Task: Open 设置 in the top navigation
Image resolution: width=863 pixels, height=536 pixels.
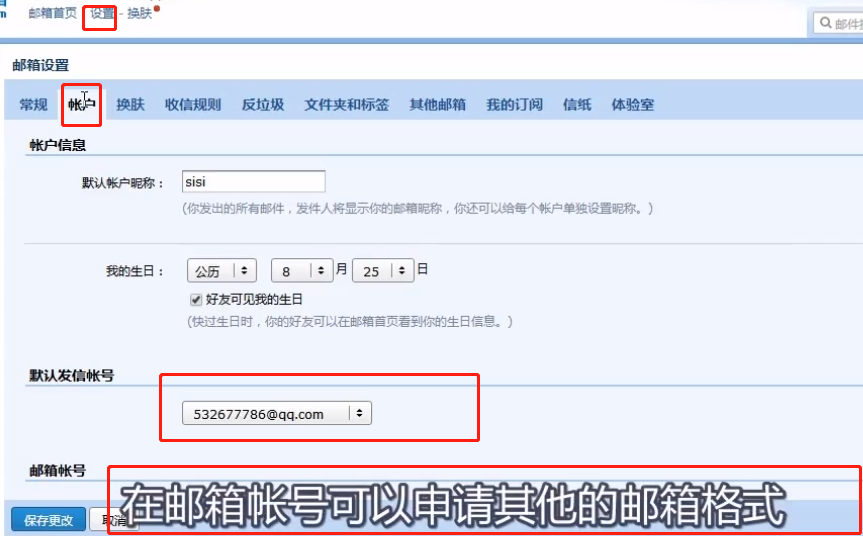Action: 102,13
